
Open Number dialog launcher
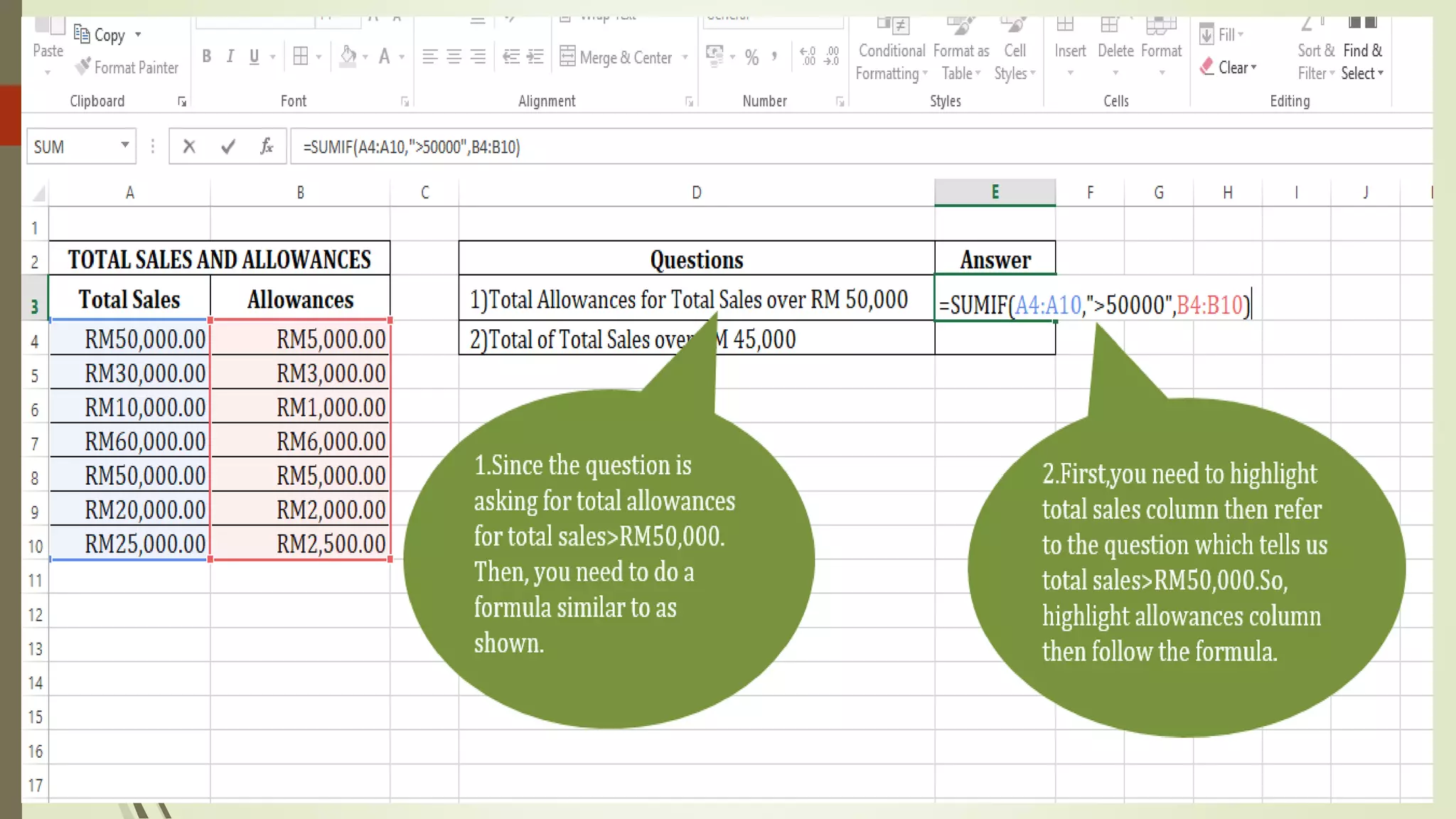[840, 102]
